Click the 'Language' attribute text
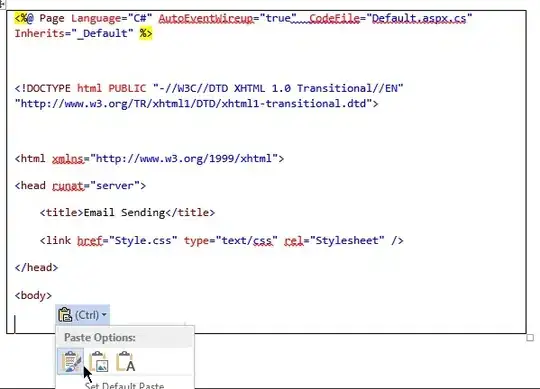The width and height of the screenshot is (540, 389). coord(96,18)
